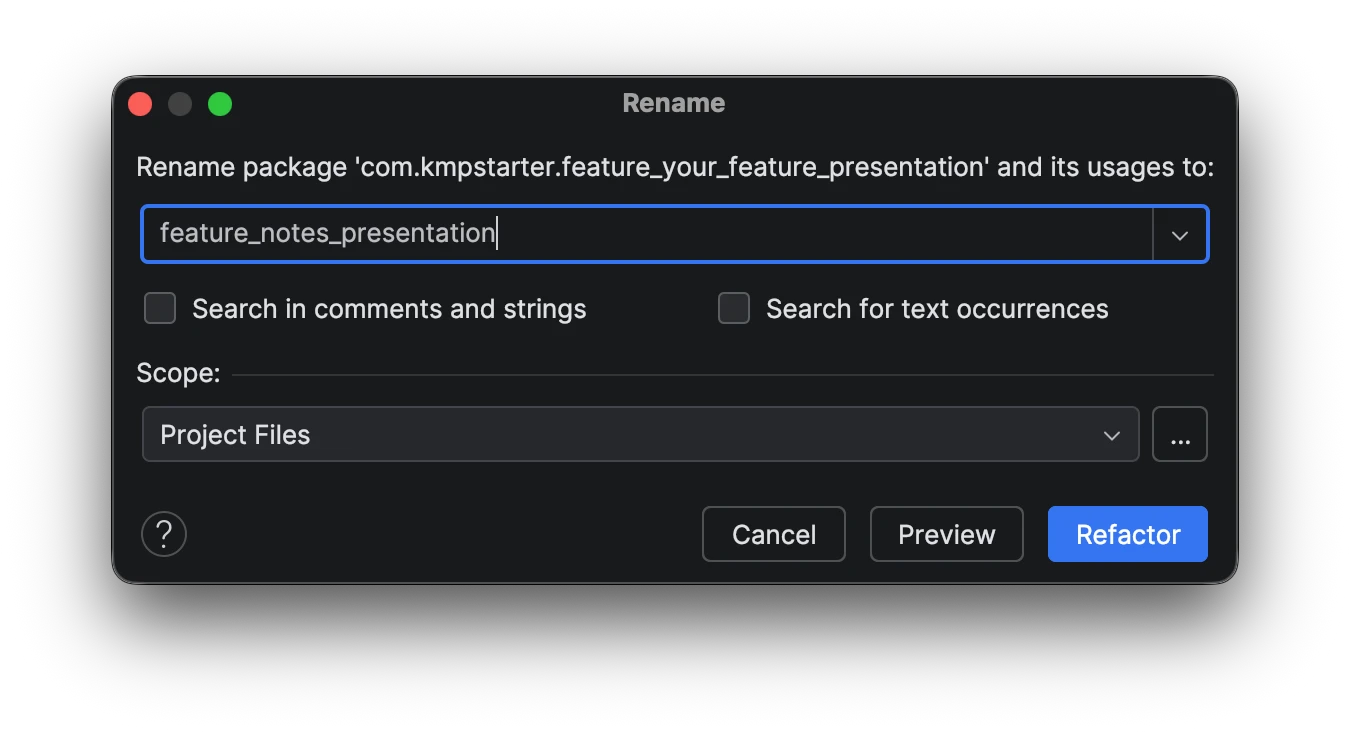Open the scope combo box
The width and height of the screenshot is (1350, 732).
(x=640, y=435)
